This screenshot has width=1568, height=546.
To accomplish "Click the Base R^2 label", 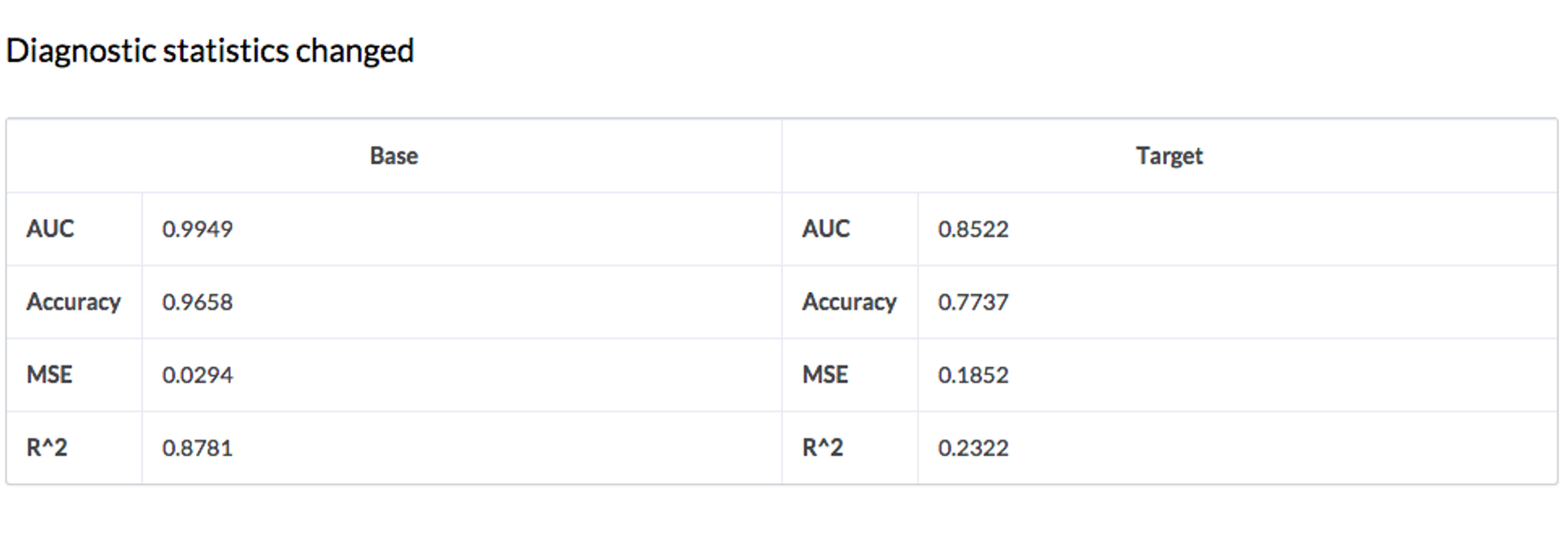I will click(47, 448).
